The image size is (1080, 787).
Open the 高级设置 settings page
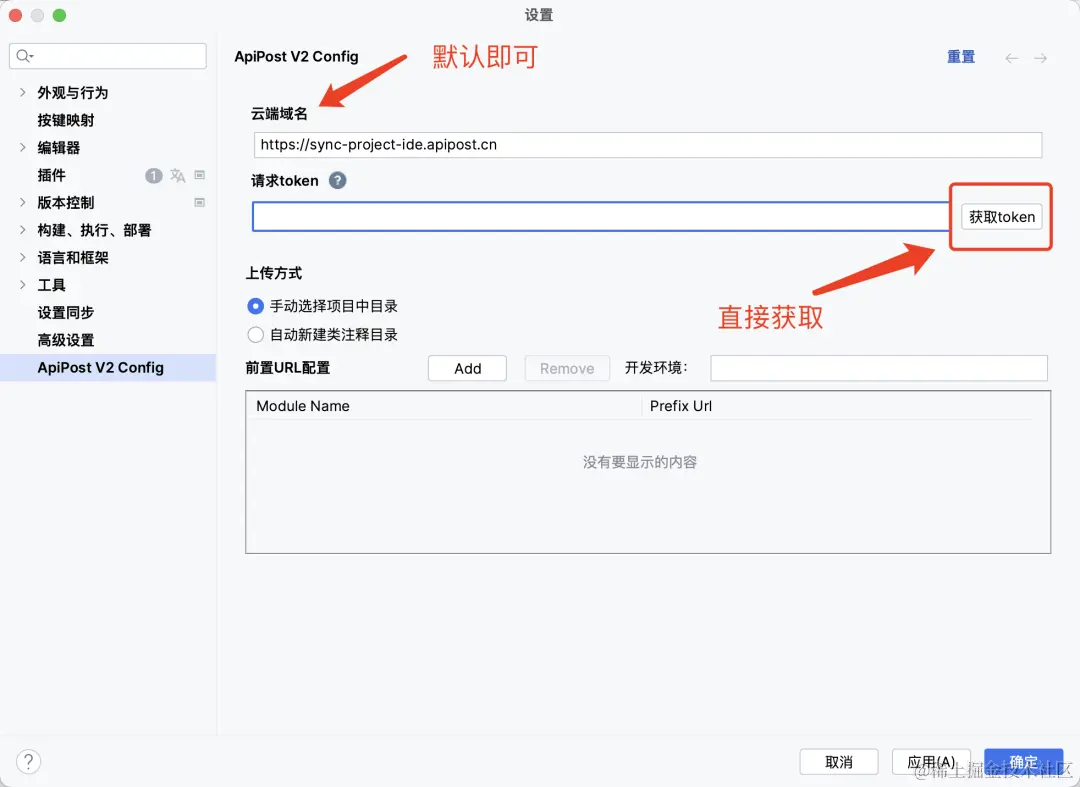click(66, 340)
